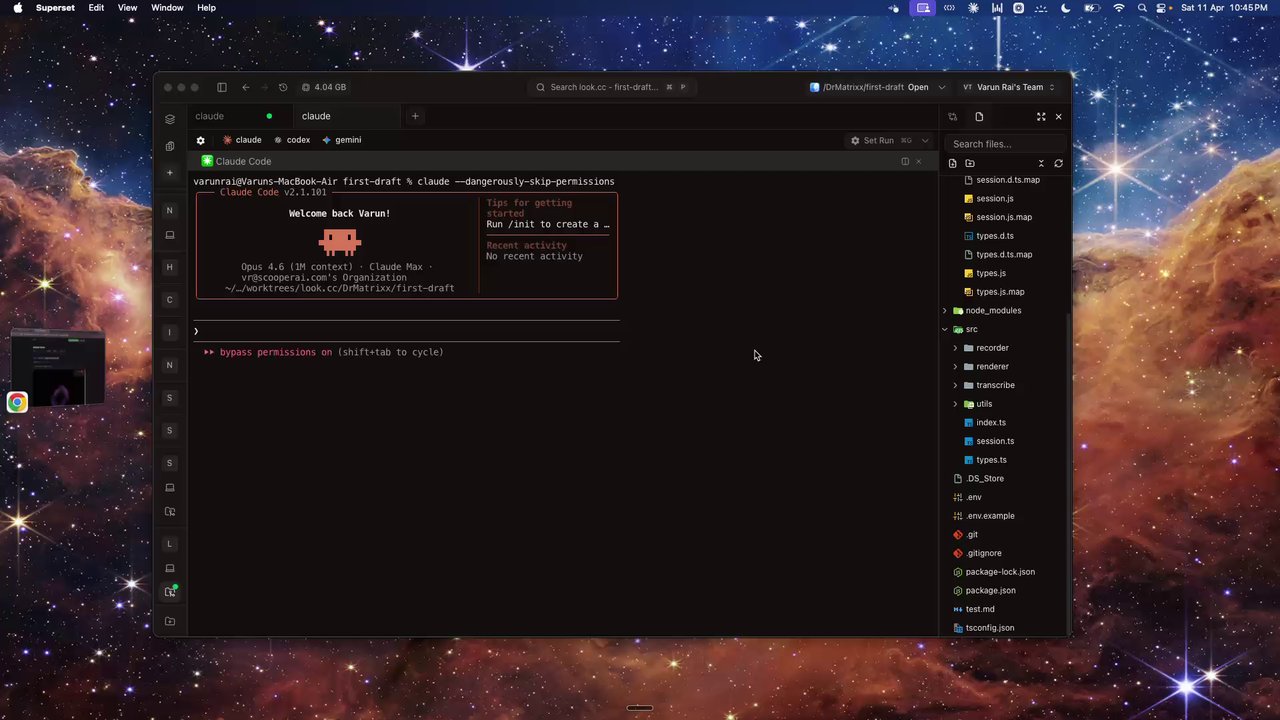
Task: Open the worktree folder icon with green dot
Action: [x=170, y=592]
